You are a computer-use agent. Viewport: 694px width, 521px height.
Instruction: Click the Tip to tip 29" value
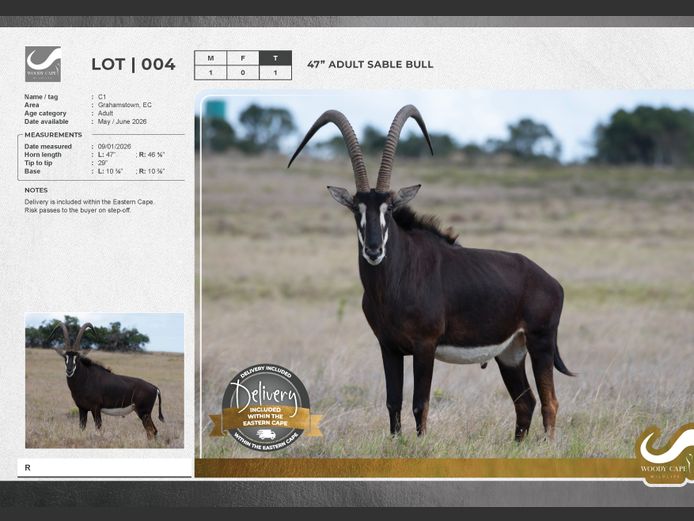[103, 163]
